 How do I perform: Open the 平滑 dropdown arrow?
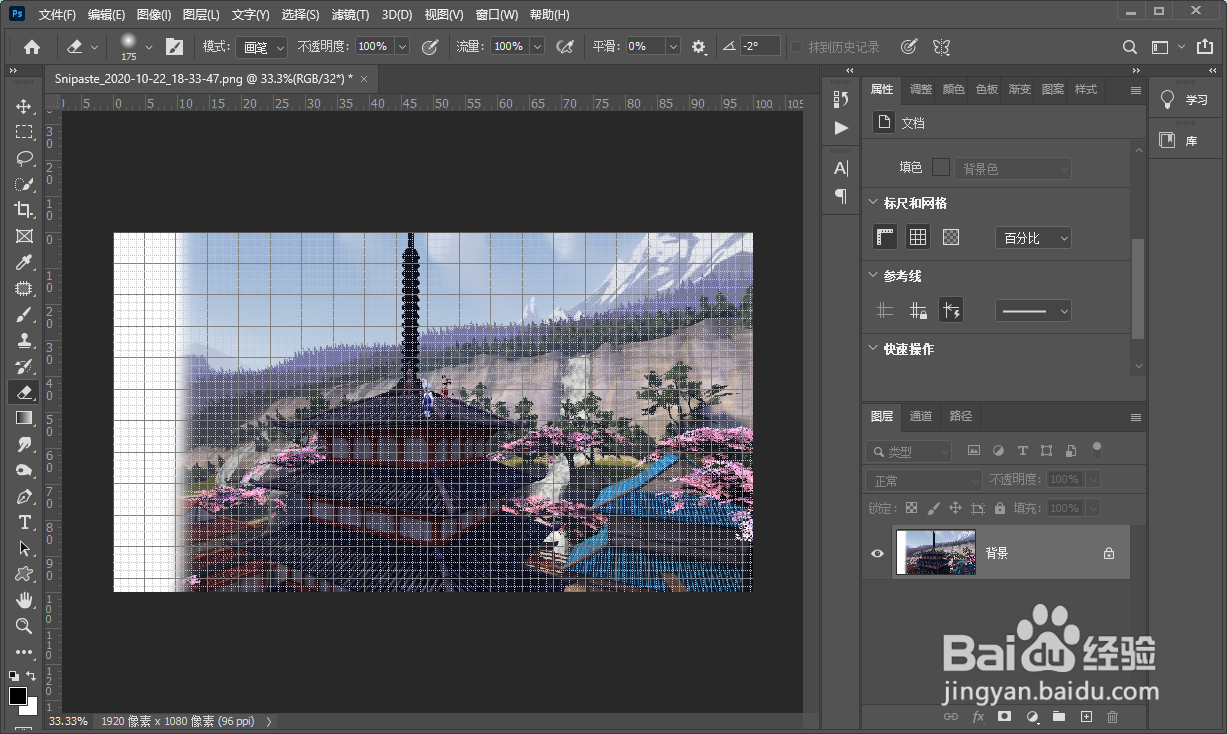(x=673, y=46)
